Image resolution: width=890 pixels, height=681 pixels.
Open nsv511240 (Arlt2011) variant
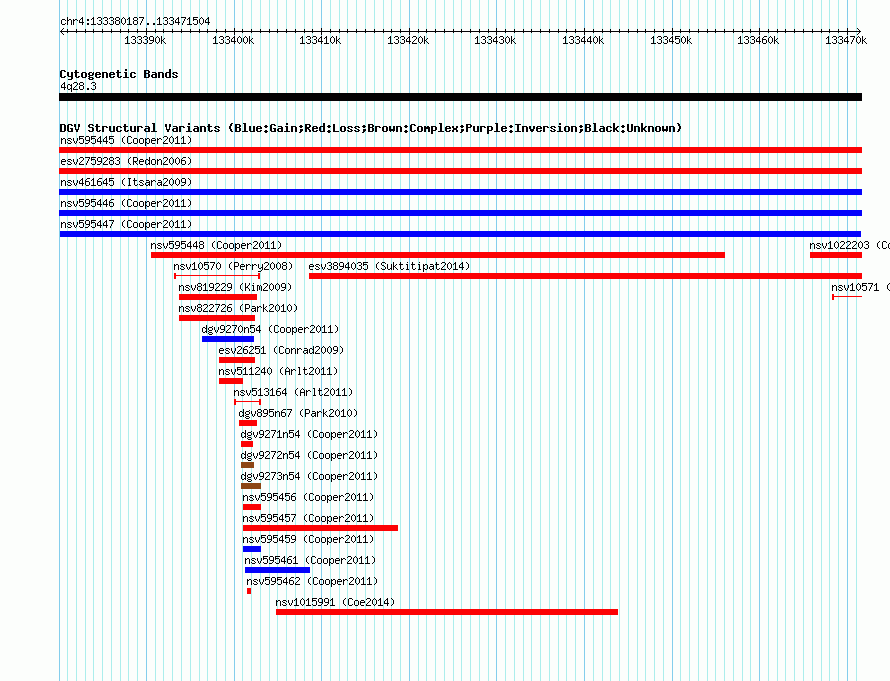[x=278, y=371]
